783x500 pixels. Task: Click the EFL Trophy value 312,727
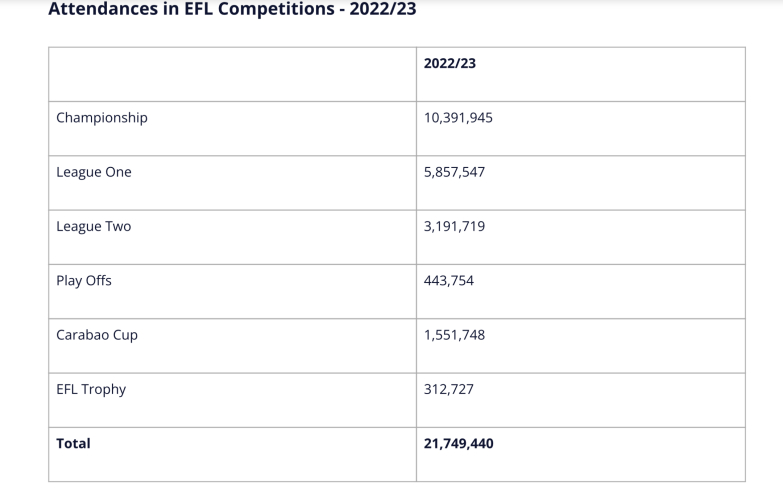449,389
